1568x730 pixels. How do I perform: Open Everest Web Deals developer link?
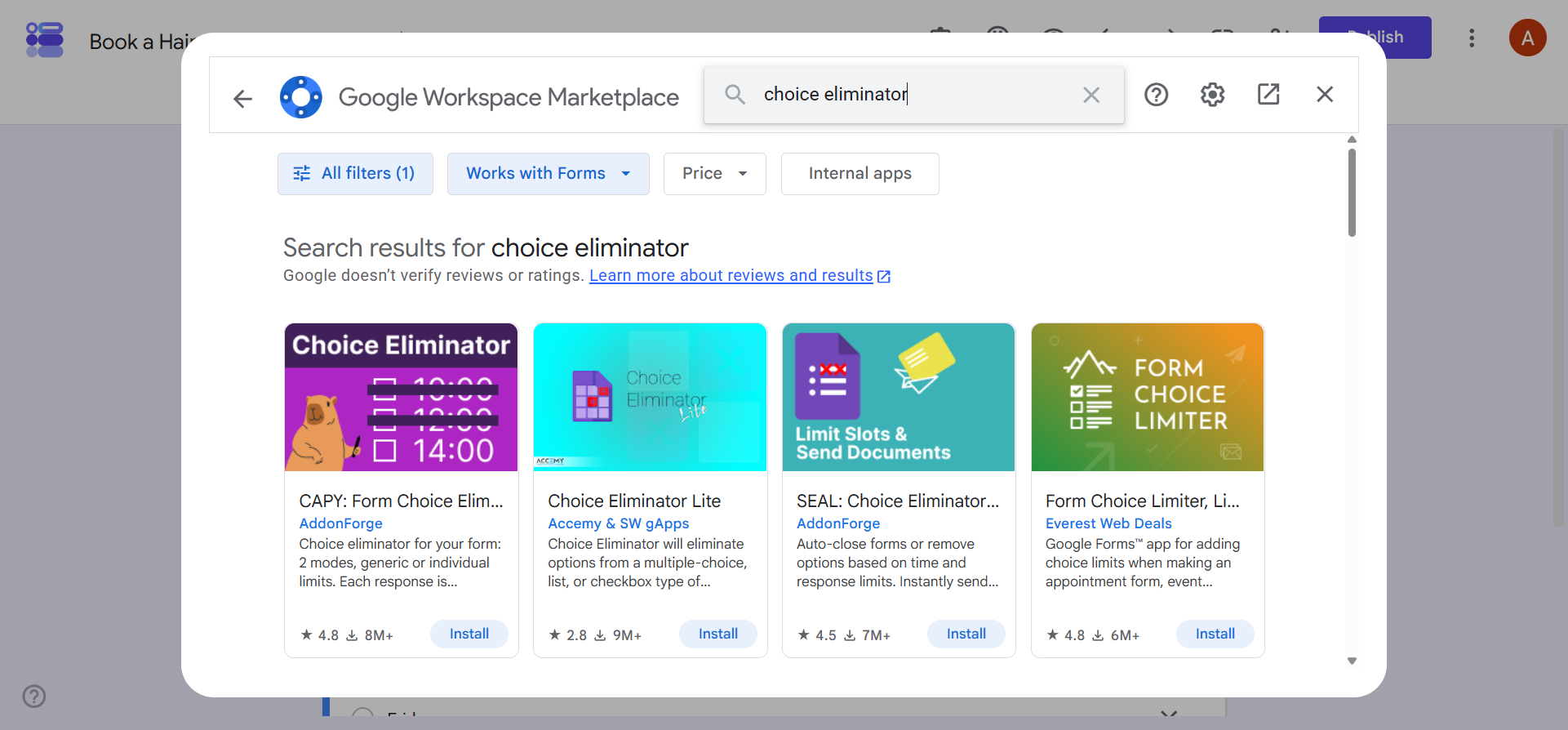pyautogui.click(x=1108, y=523)
